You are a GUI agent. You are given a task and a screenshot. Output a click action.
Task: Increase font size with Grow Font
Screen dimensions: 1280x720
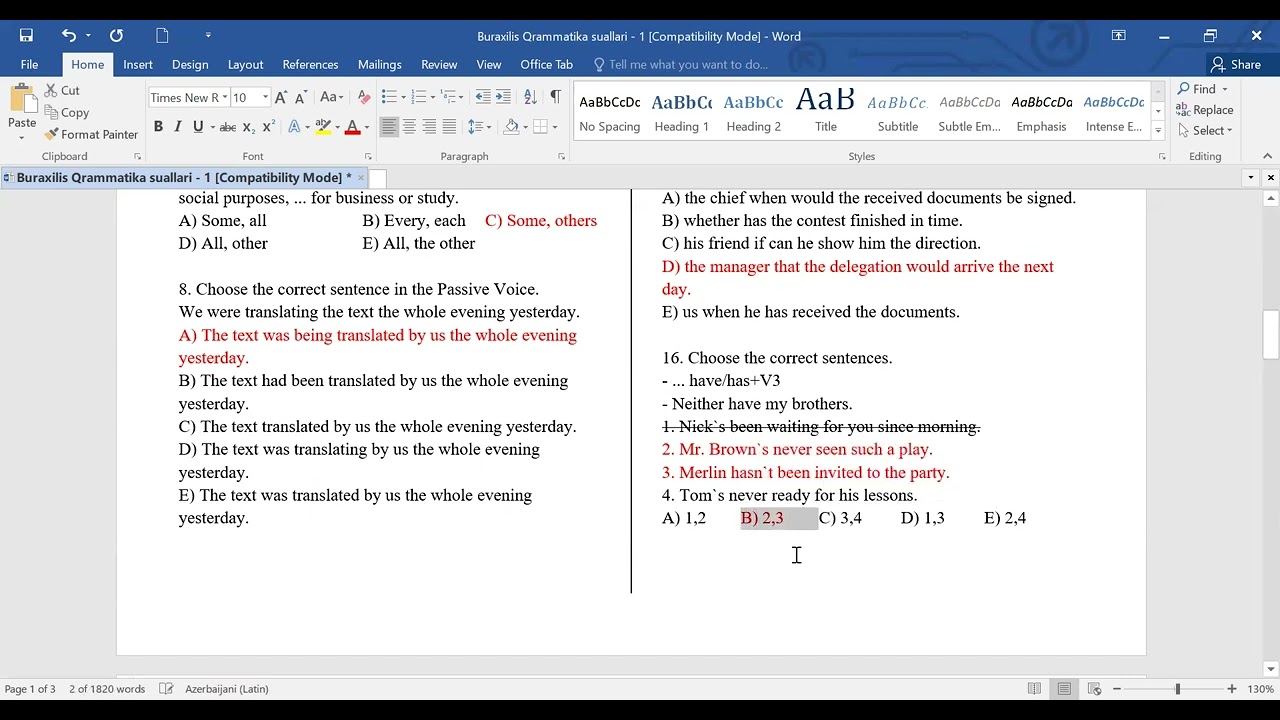[281, 97]
